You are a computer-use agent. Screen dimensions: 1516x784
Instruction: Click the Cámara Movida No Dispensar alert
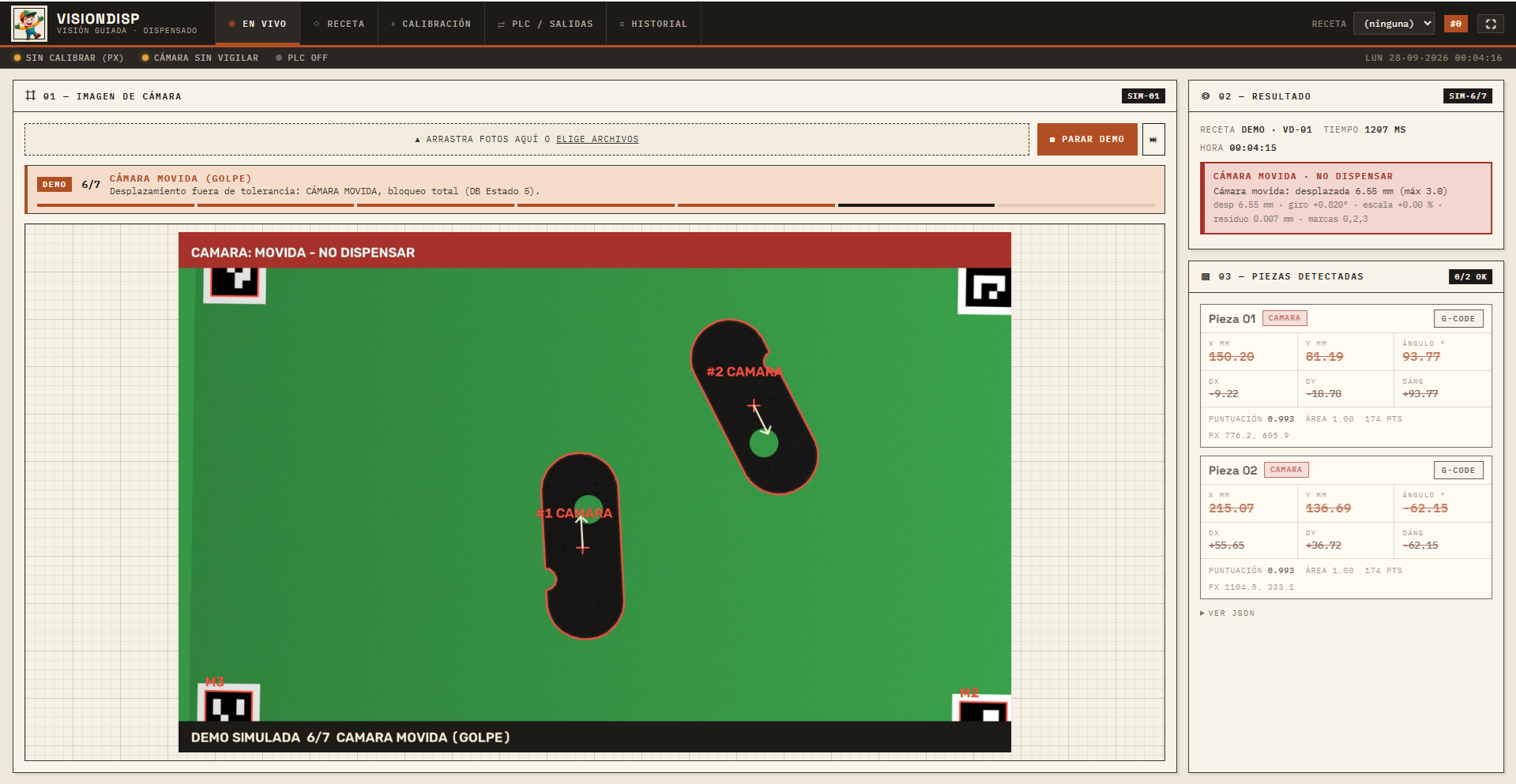click(1346, 198)
